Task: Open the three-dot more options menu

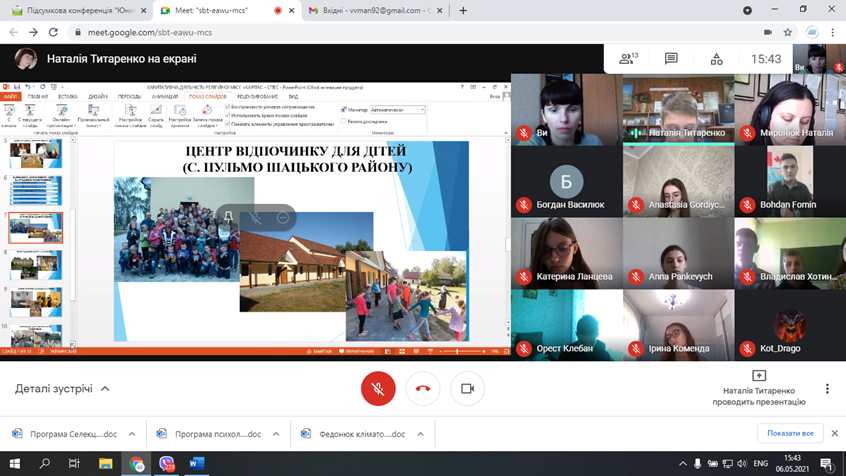Action: (827, 388)
